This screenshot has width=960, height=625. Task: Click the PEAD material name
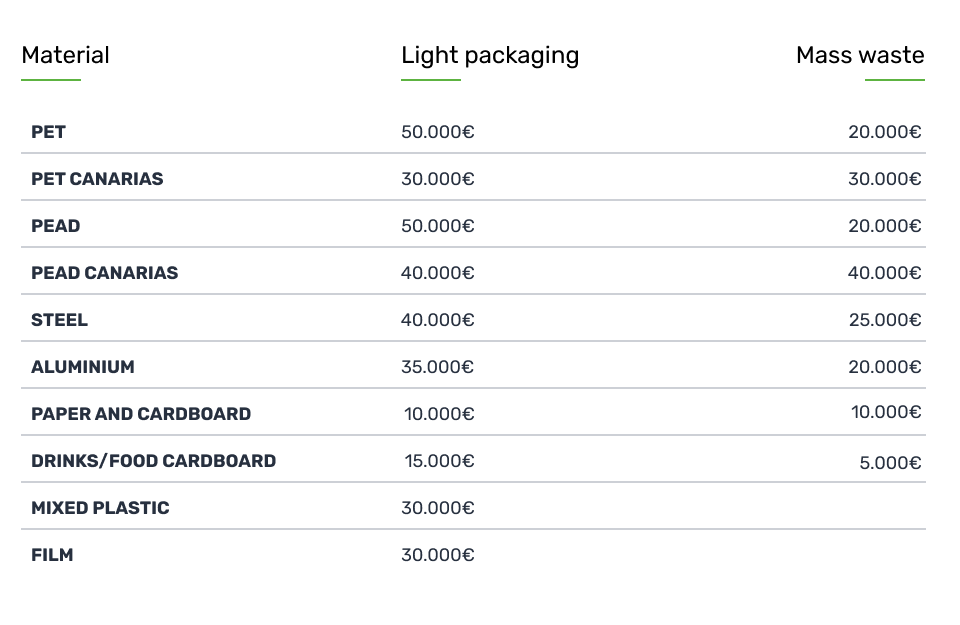coord(56,226)
